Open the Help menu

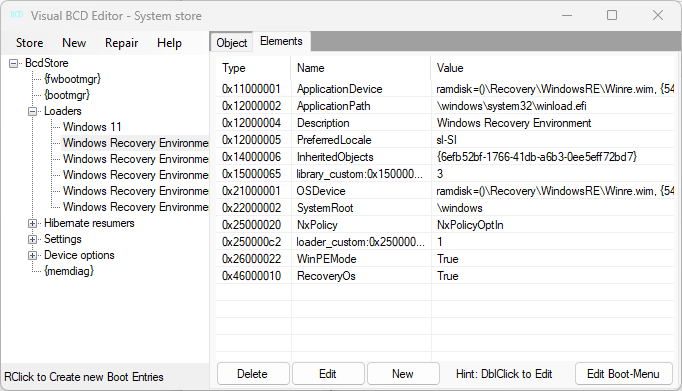pyautogui.click(x=169, y=43)
